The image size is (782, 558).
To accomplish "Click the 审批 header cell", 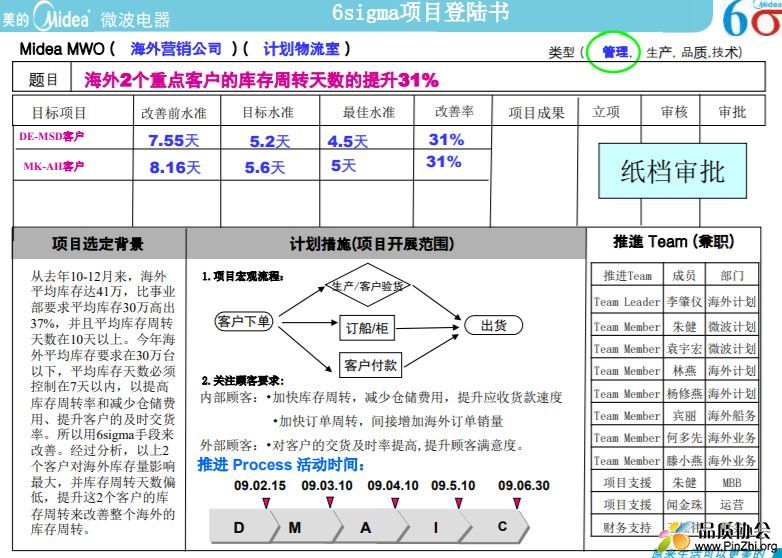I will tap(732, 111).
